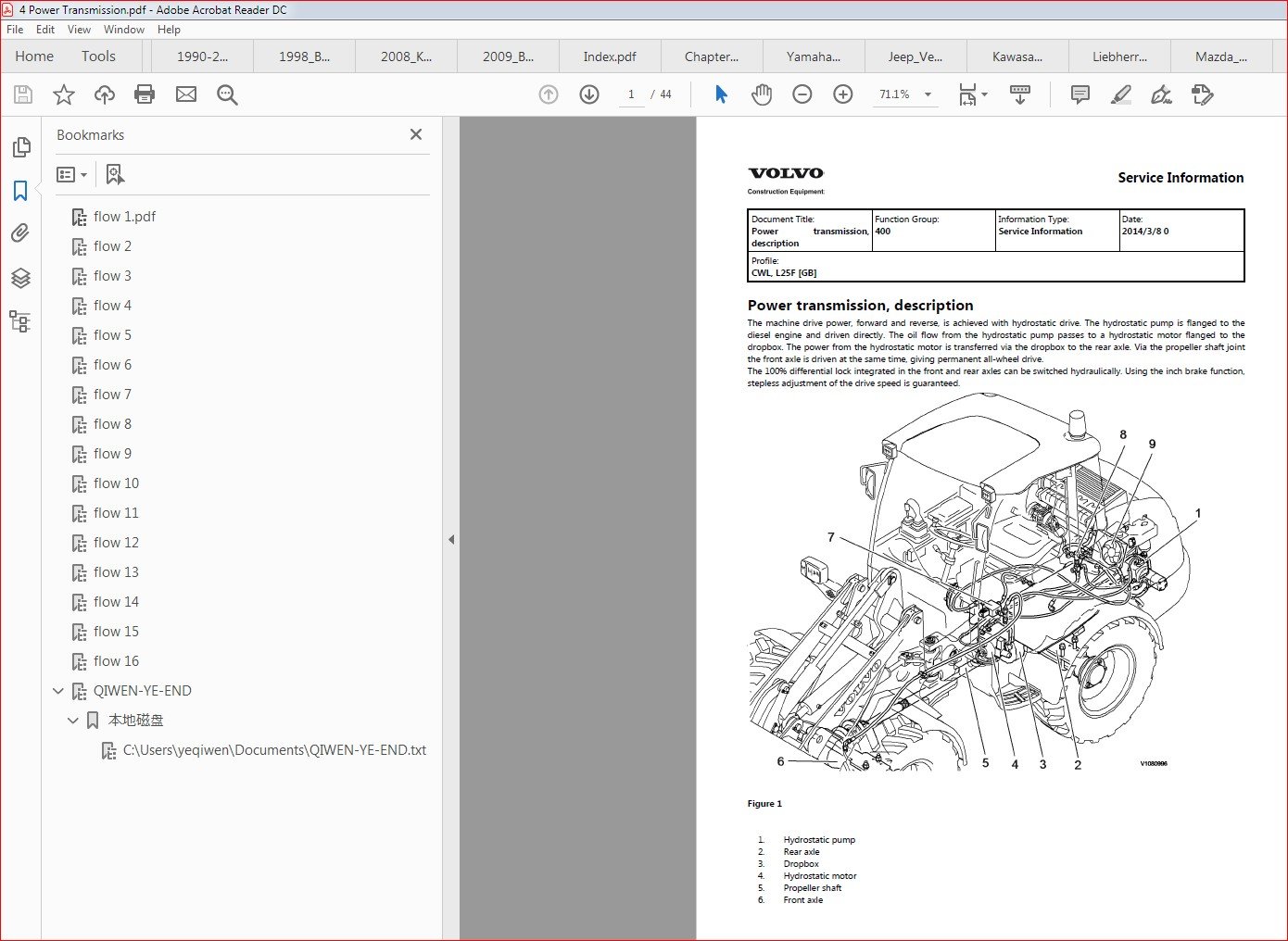Open the Edit menu
The image size is (1288, 941).
tap(45, 30)
